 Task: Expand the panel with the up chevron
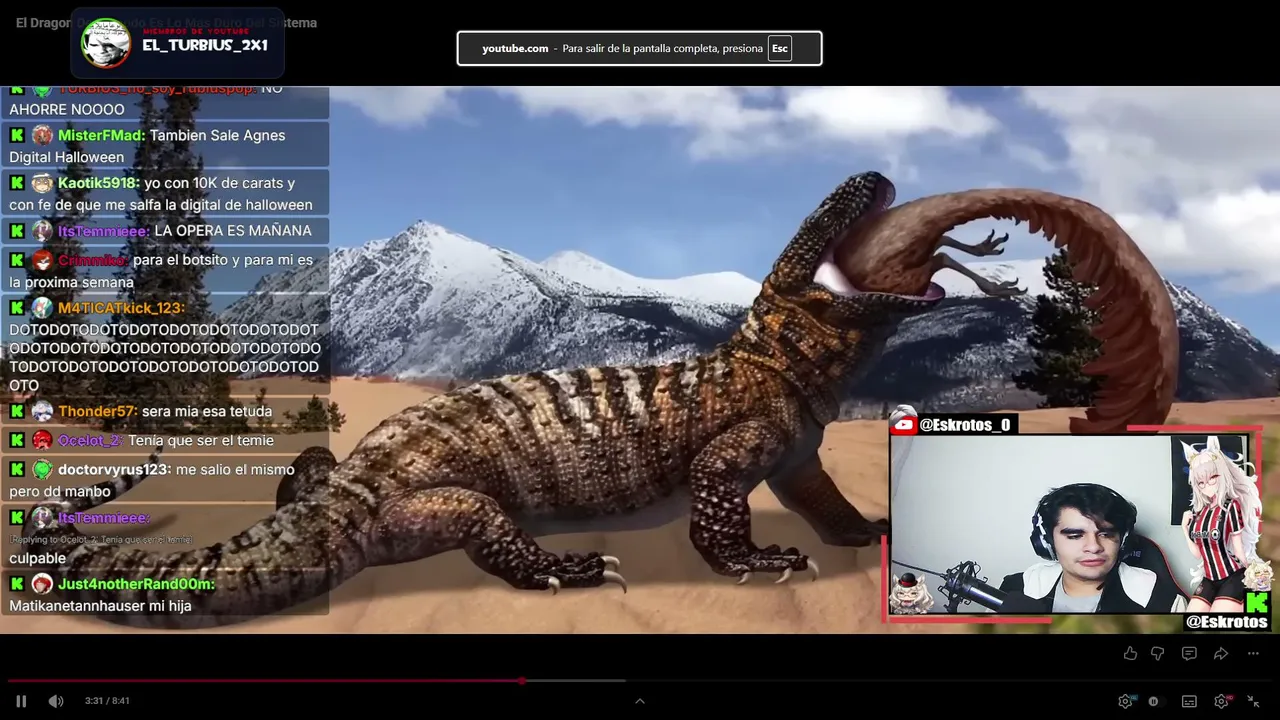pyautogui.click(x=640, y=701)
